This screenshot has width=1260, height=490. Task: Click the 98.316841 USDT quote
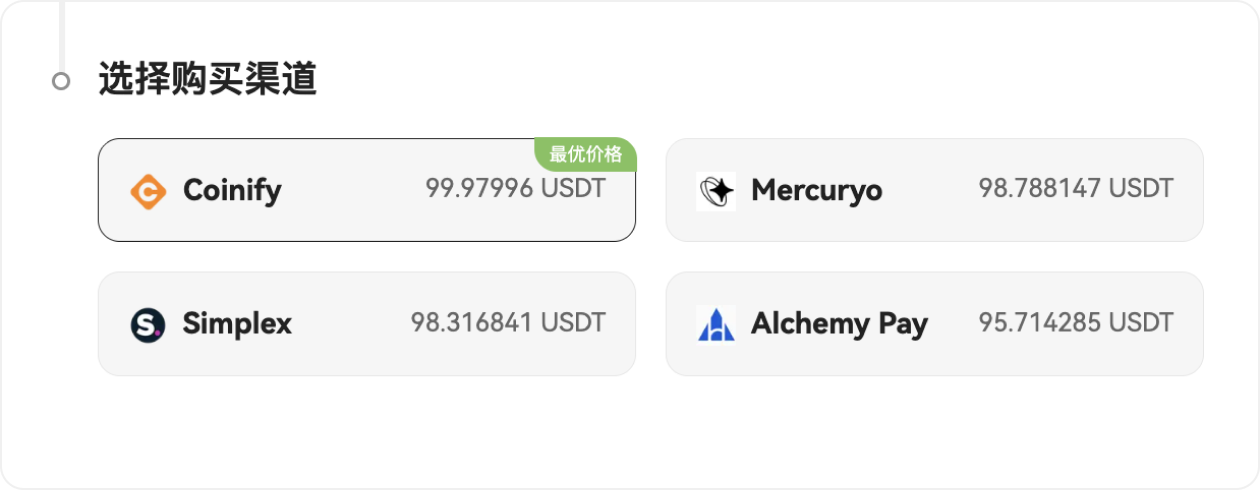(x=508, y=322)
